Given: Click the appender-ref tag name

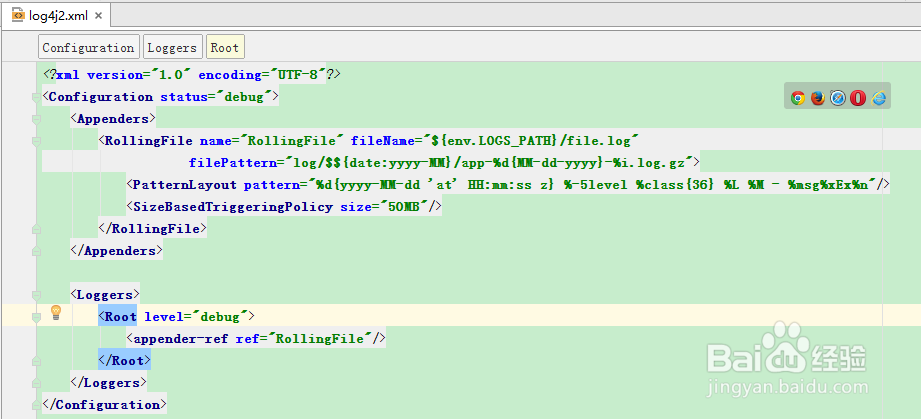Looking at the screenshot, I should [x=181, y=339].
